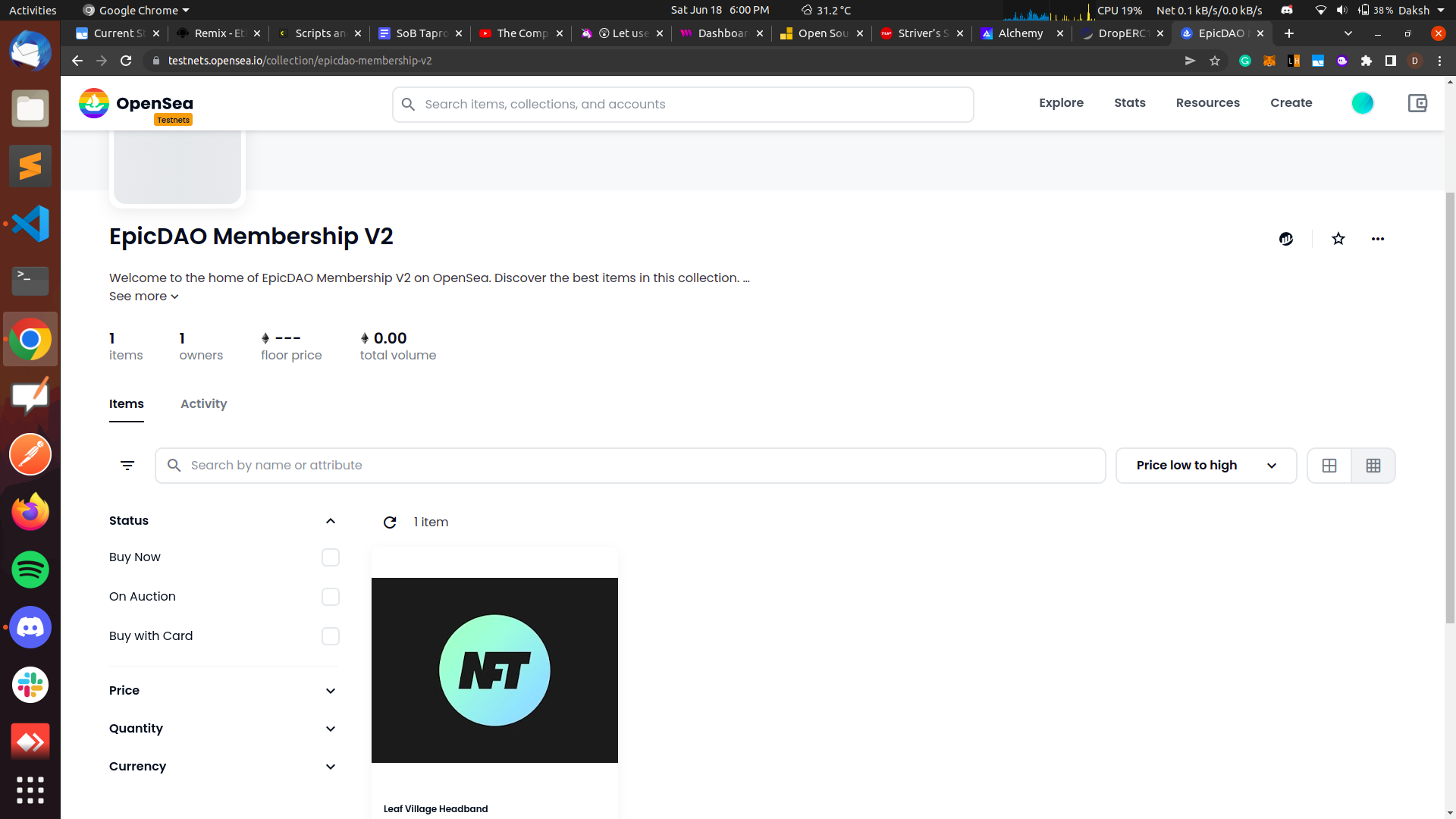Viewport: 1456px width, 819px height.
Task: Click the OpenSea wallet icon
Action: pyautogui.click(x=1417, y=103)
